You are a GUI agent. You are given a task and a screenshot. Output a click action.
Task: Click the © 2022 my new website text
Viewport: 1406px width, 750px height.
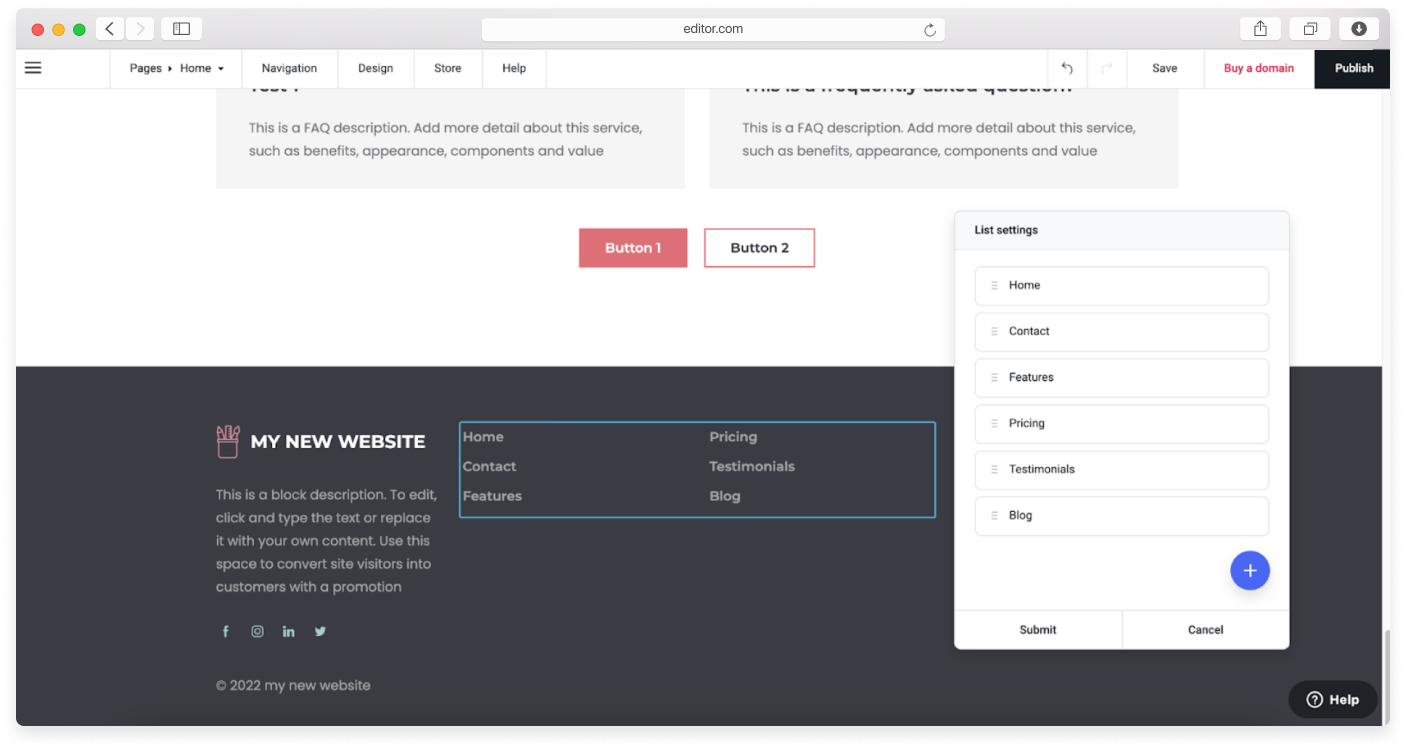pyautogui.click(x=293, y=686)
